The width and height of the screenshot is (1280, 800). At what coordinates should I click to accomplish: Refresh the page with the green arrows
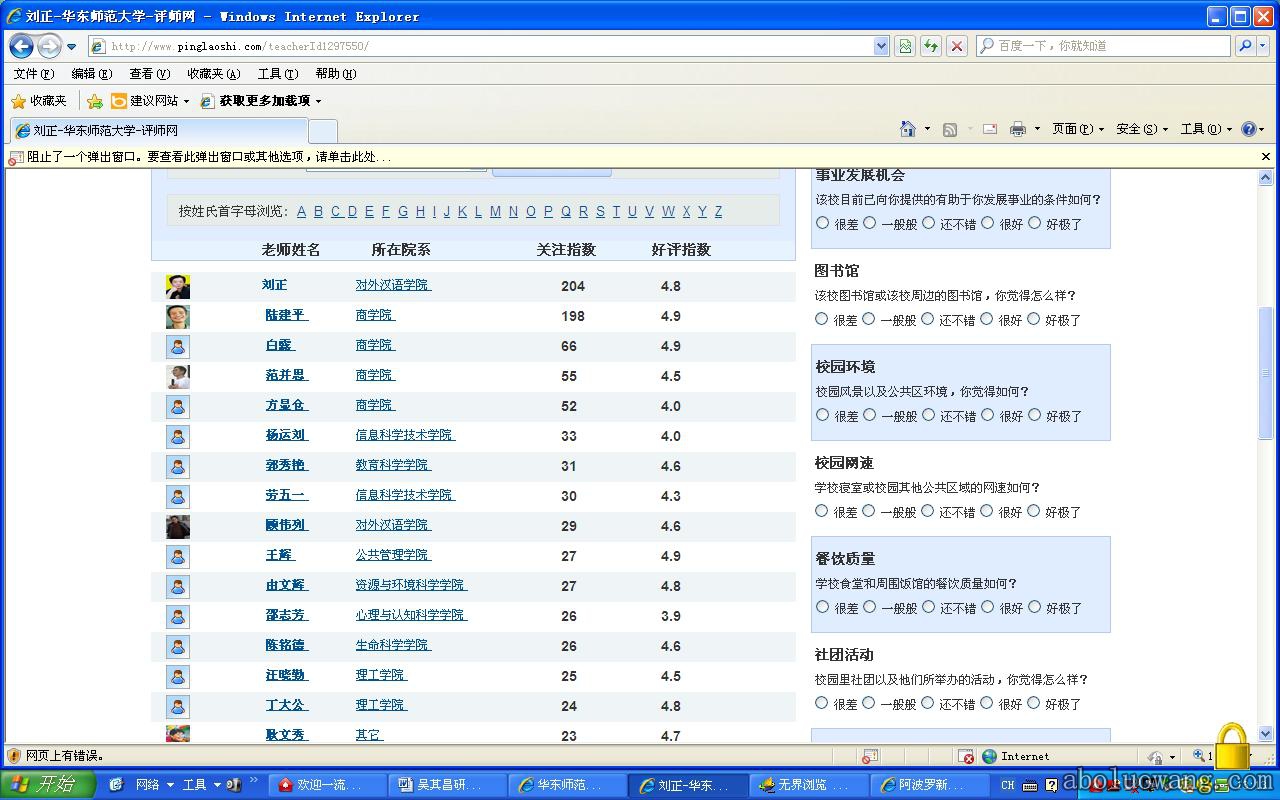click(x=931, y=46)
